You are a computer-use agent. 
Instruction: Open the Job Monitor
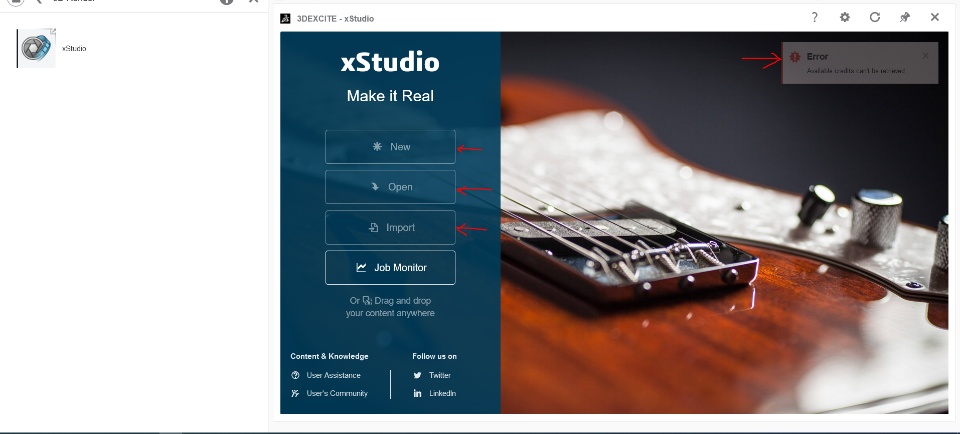pos(390,268)
